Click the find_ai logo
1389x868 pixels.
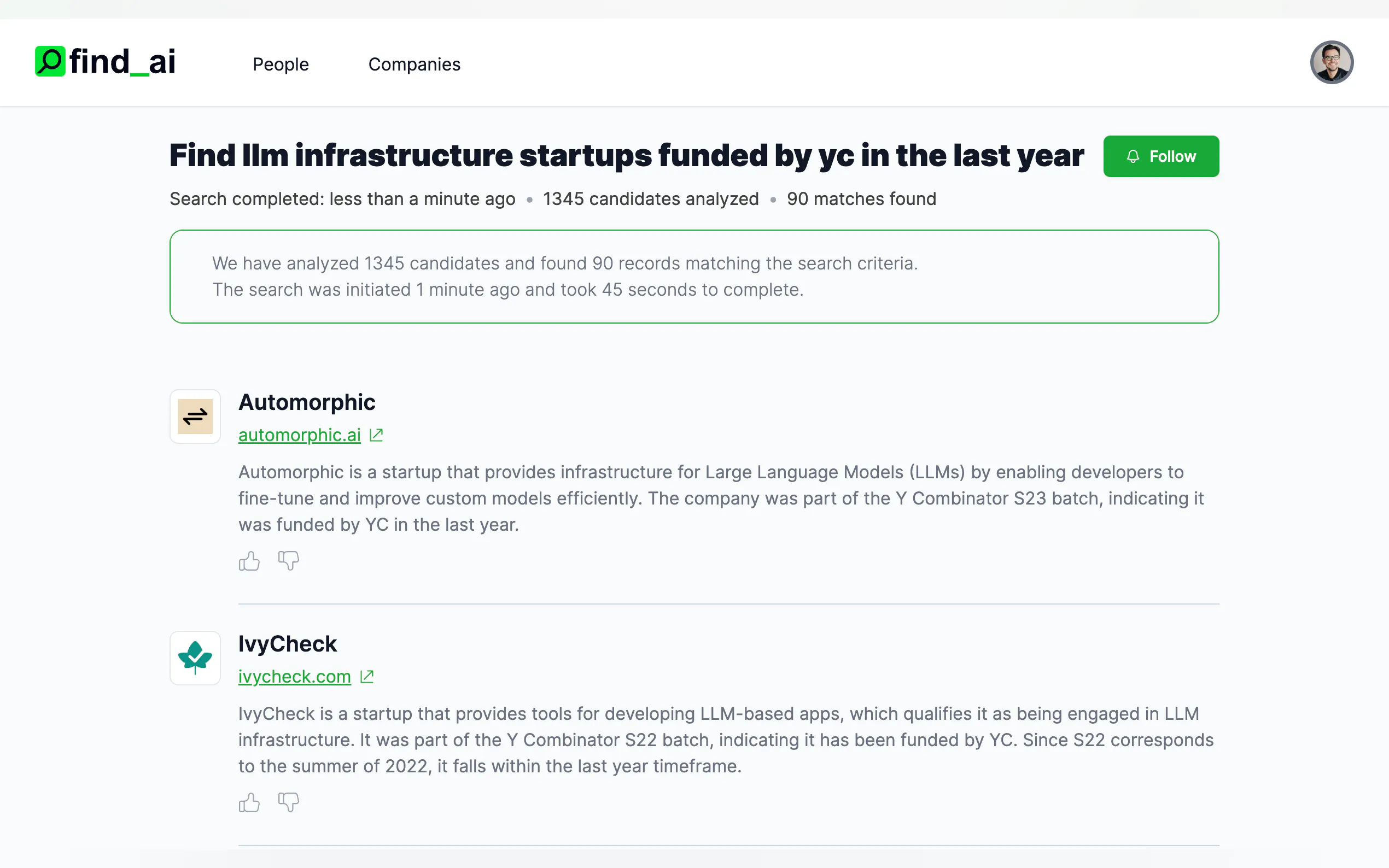[105, 61]
